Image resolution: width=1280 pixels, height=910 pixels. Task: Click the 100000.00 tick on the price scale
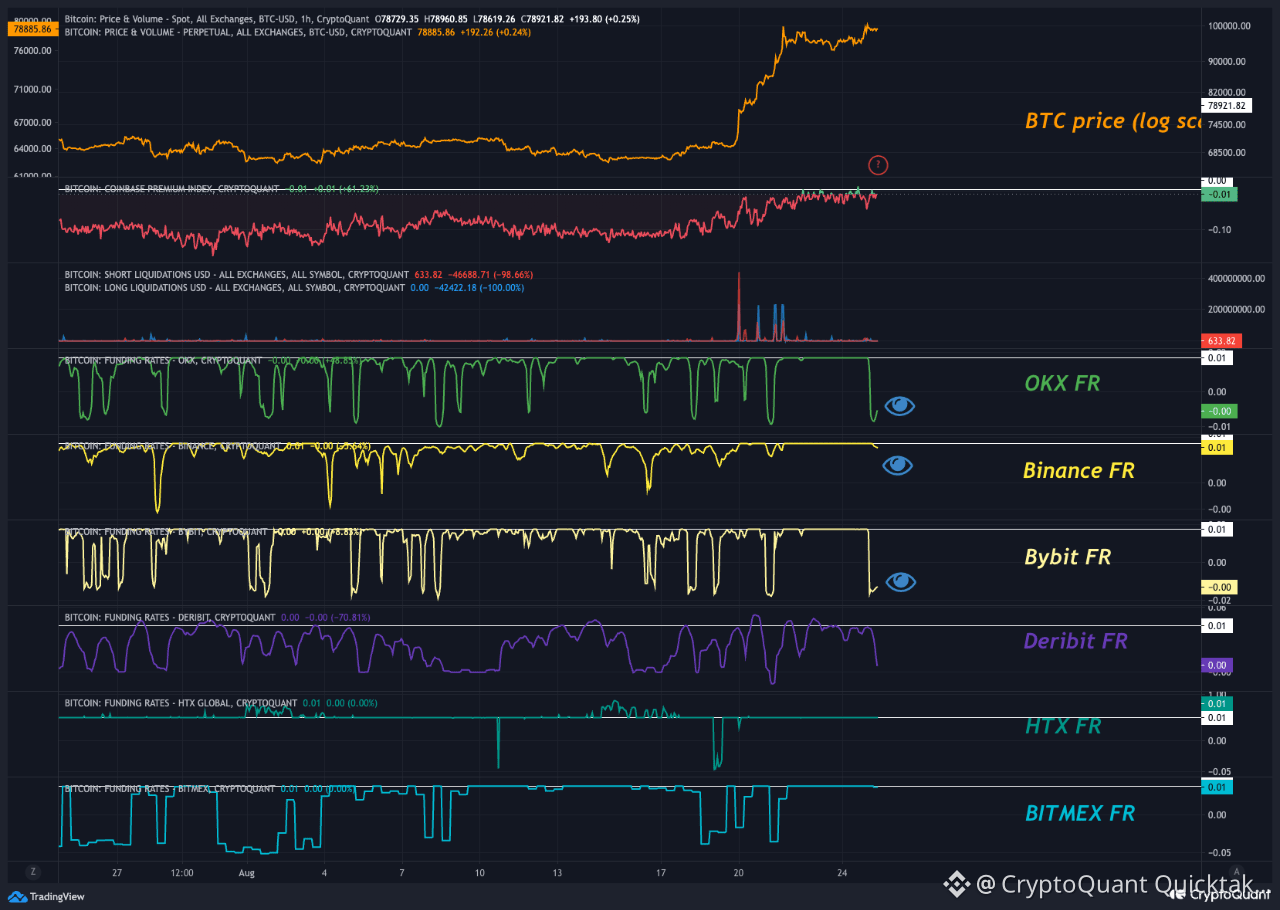tap(1228, 27)
